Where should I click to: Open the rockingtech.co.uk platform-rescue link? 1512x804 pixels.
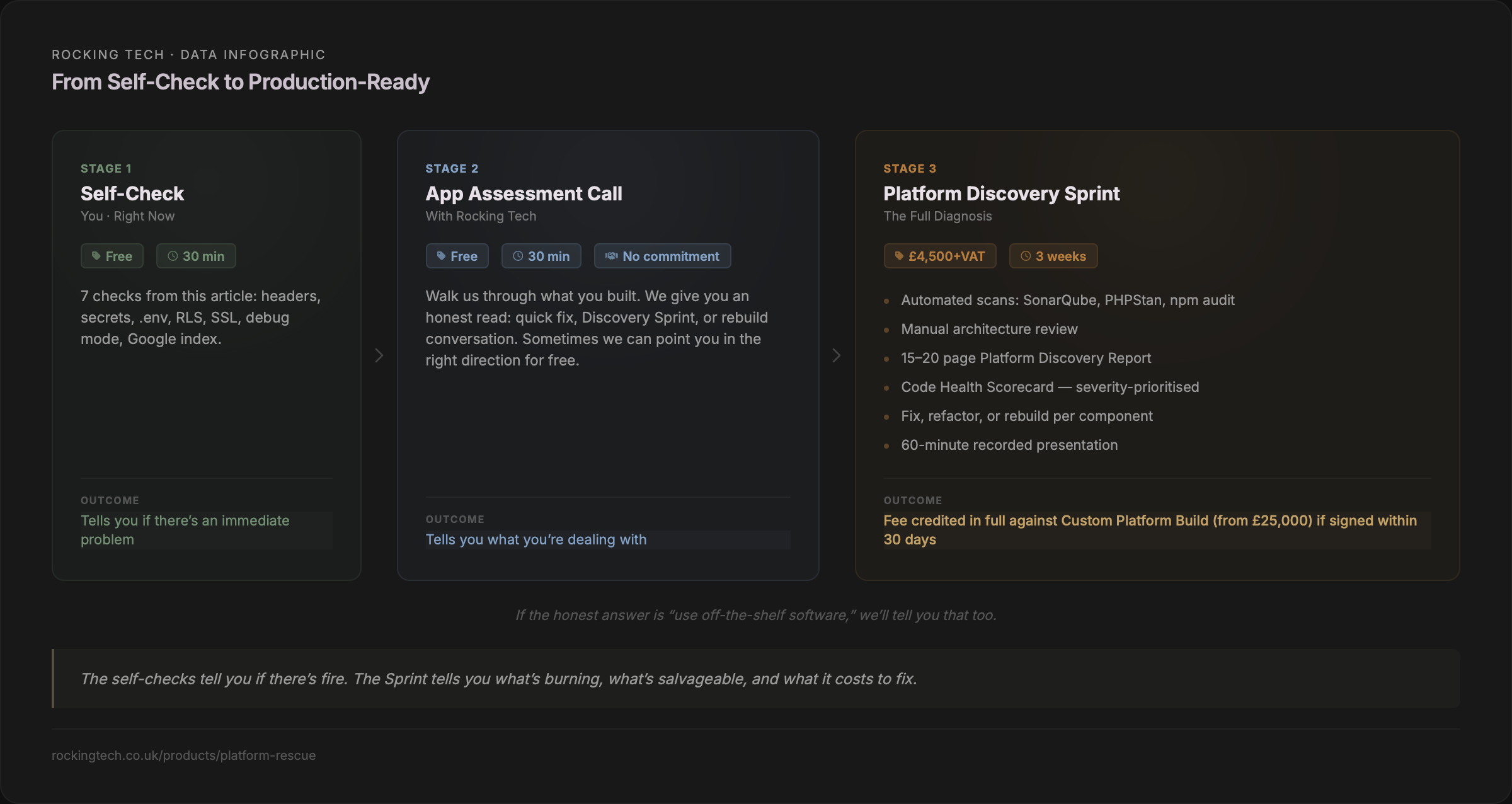click(183, 755)
